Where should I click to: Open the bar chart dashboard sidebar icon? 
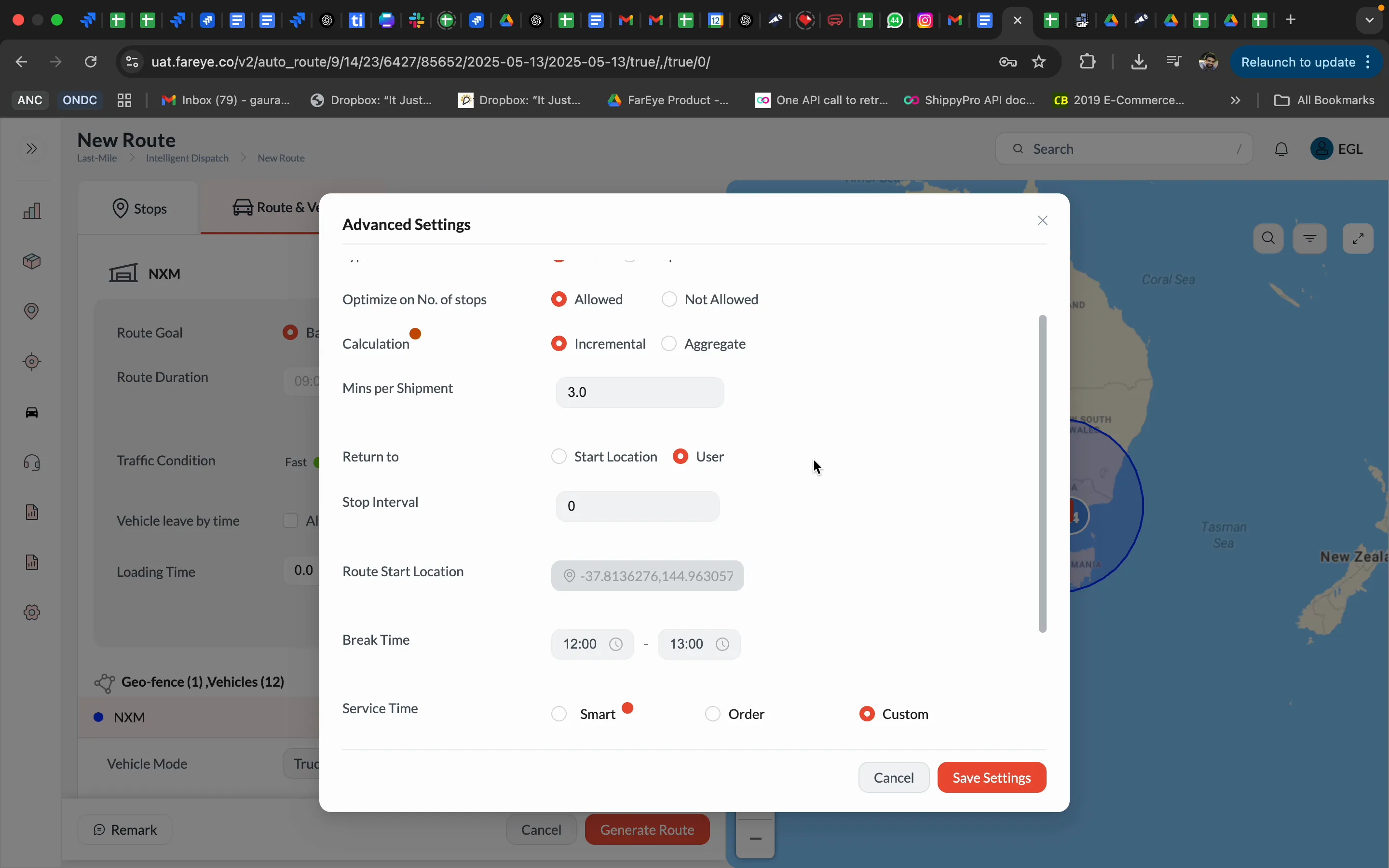click(x=32, y=211)
